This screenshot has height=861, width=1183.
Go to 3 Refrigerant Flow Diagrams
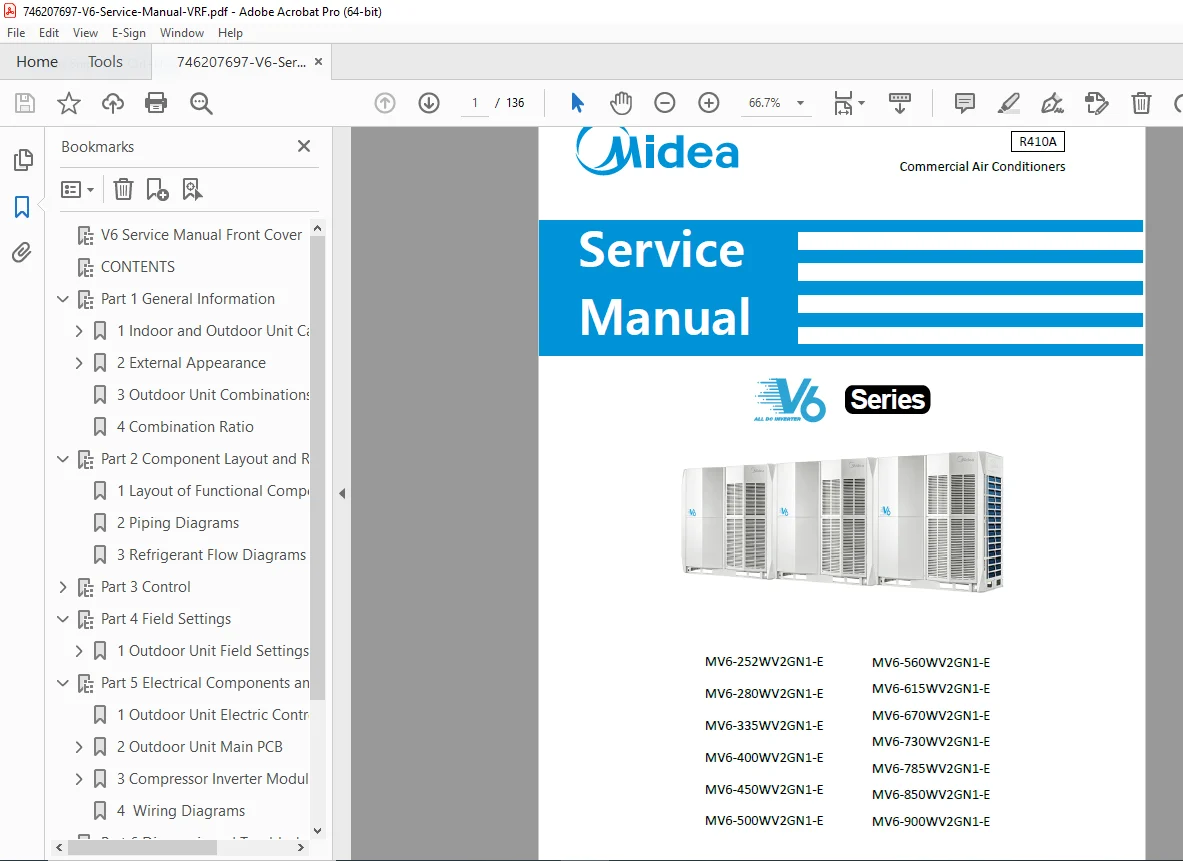(x=211, y=555)
